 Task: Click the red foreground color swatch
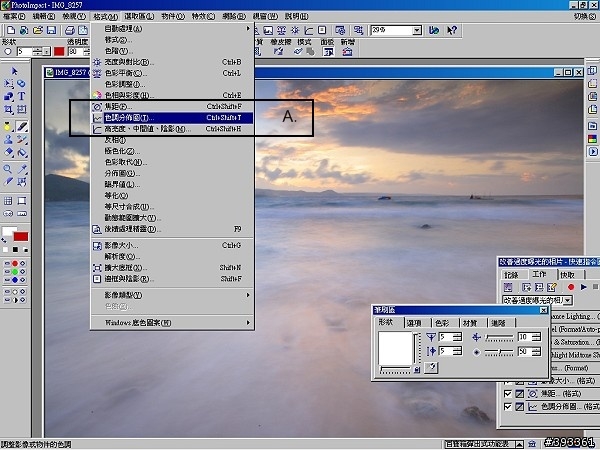tap(21, 237)
